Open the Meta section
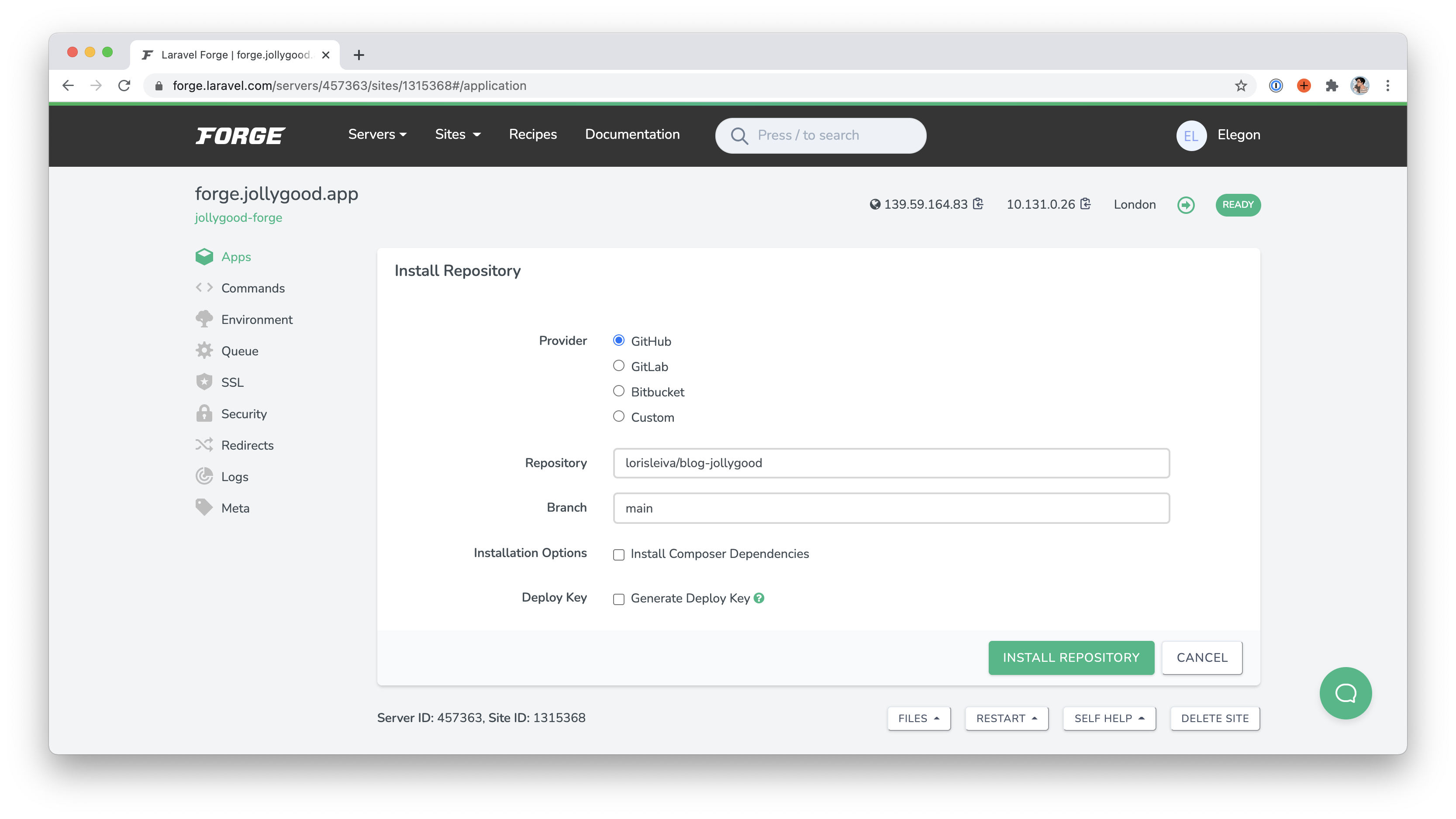1456x819 pixels. click(x=235, y=508)
